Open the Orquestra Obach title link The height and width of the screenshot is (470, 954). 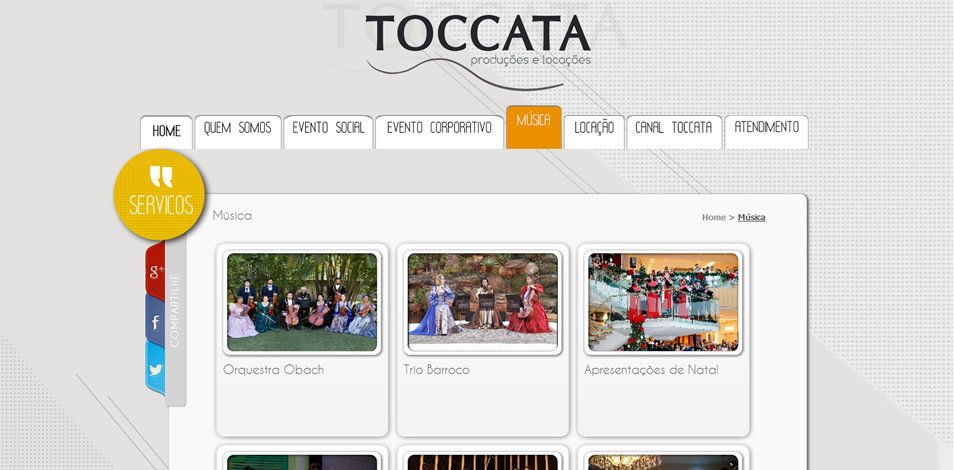(x=273, y=370)
